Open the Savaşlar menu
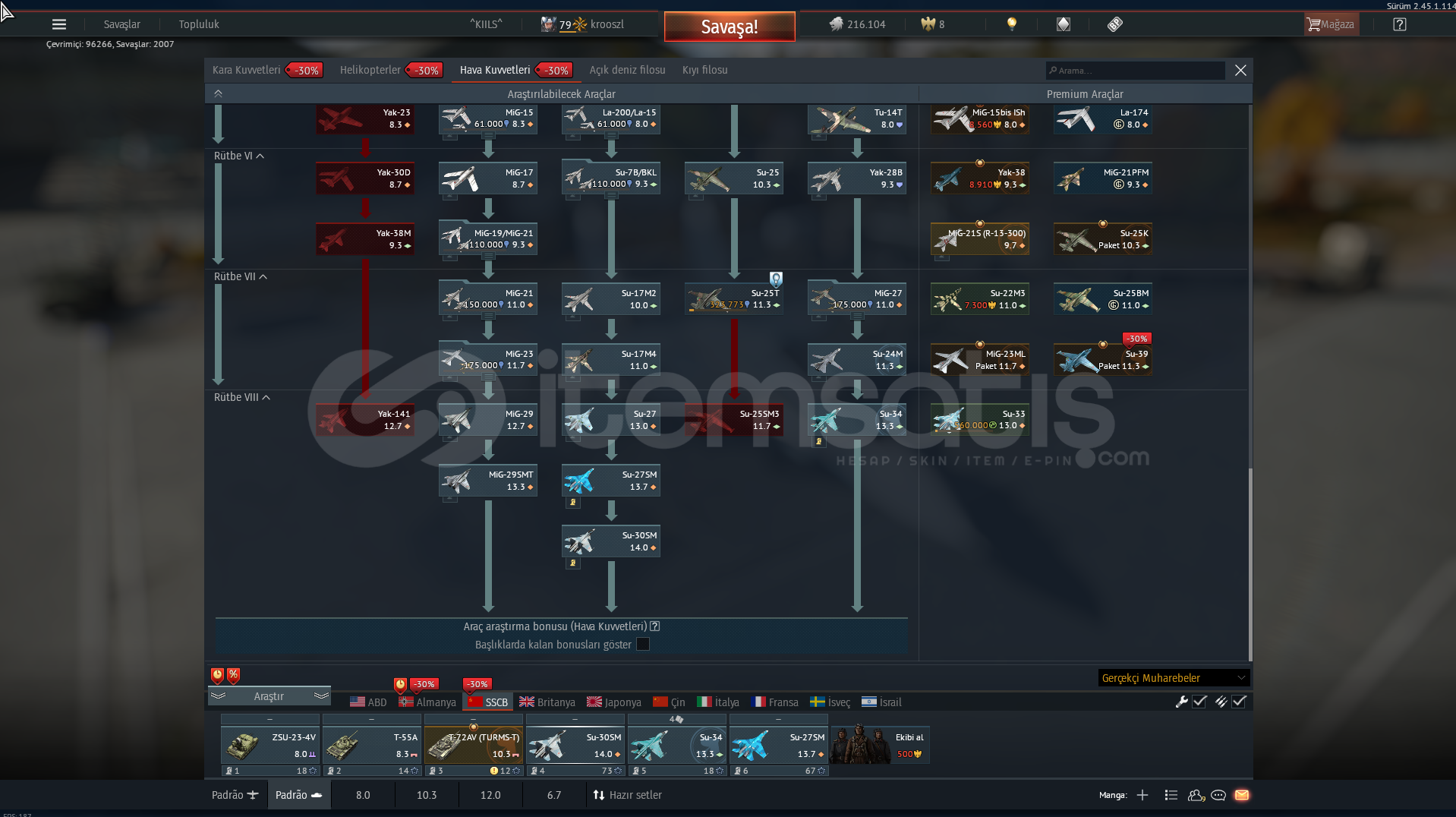 pyautogui.click(x=121, y=24)
